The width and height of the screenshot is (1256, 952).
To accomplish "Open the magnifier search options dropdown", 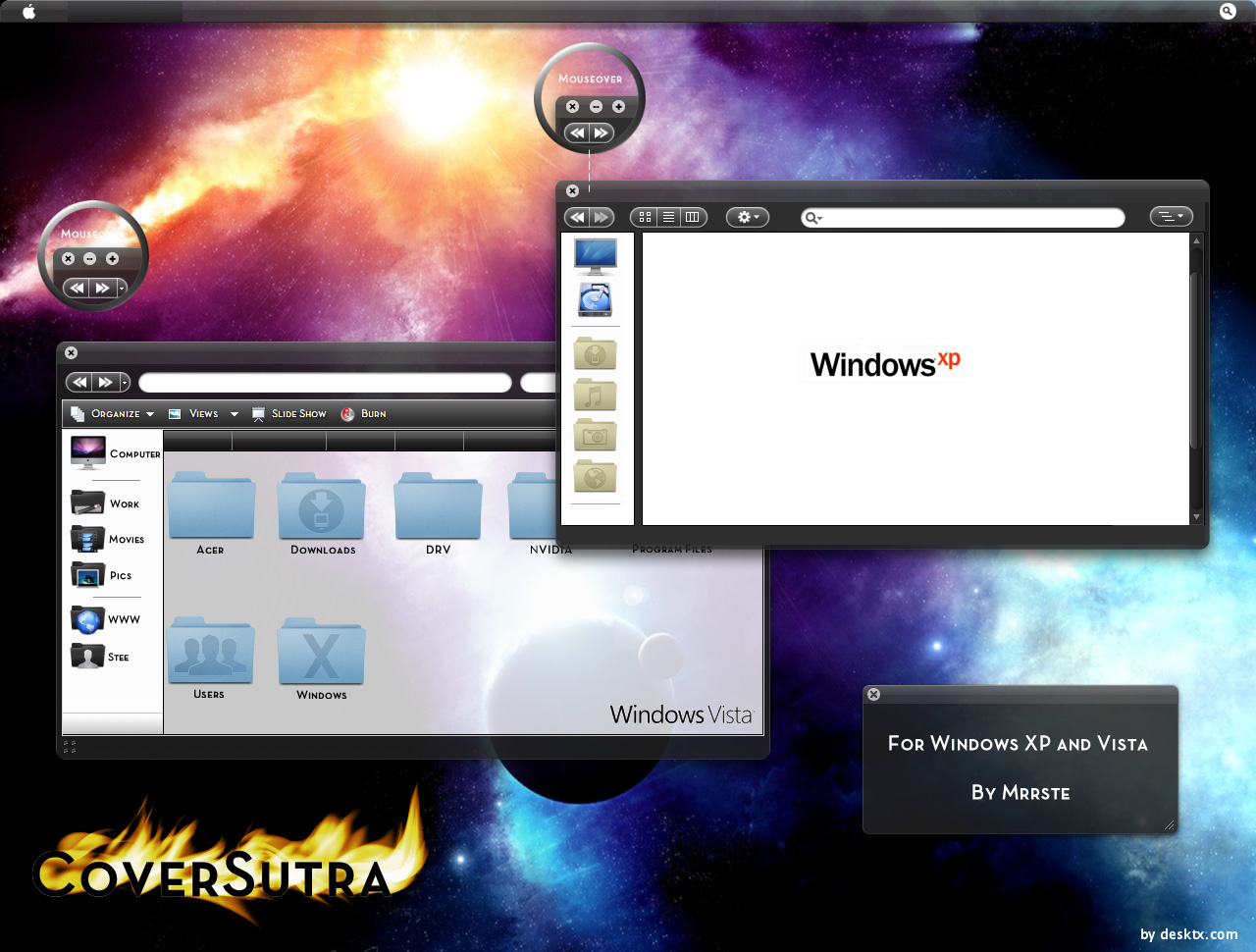I will 812,218.
